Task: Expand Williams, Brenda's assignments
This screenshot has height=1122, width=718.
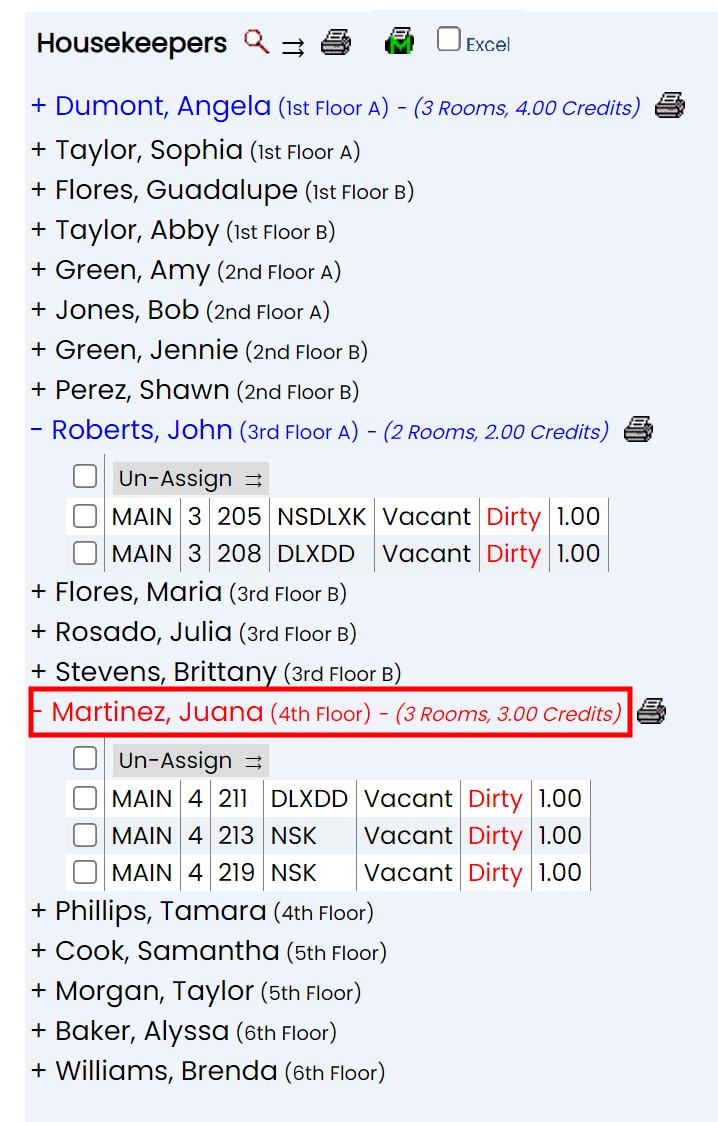Action: [39, 1071]
